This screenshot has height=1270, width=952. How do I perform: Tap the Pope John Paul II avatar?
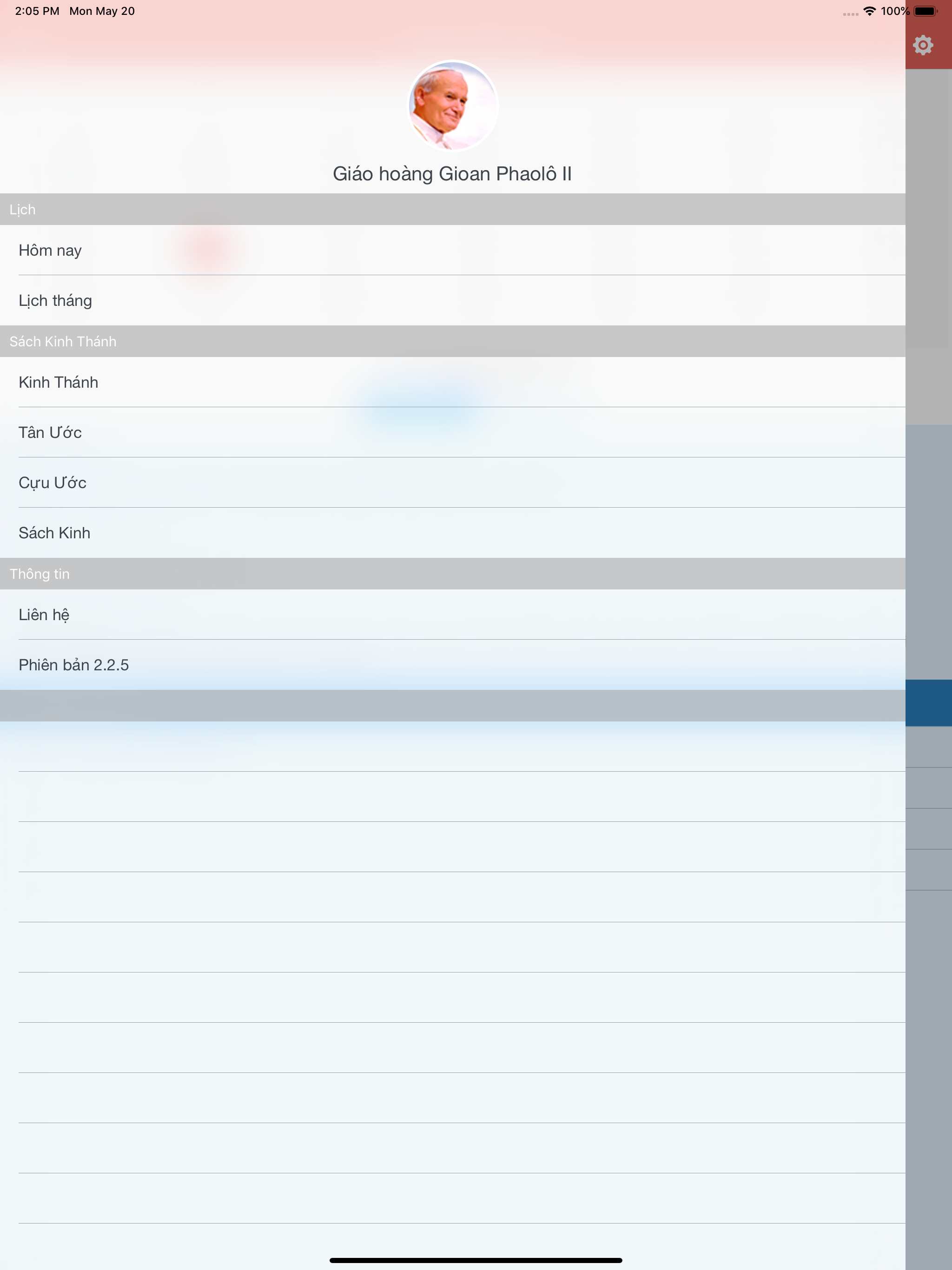(452, 106)
